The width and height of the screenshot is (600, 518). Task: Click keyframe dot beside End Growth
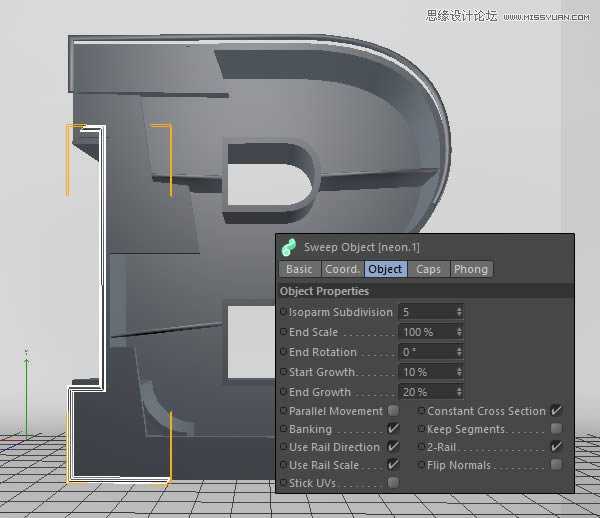pyautogui.click(x=284, y=392)
